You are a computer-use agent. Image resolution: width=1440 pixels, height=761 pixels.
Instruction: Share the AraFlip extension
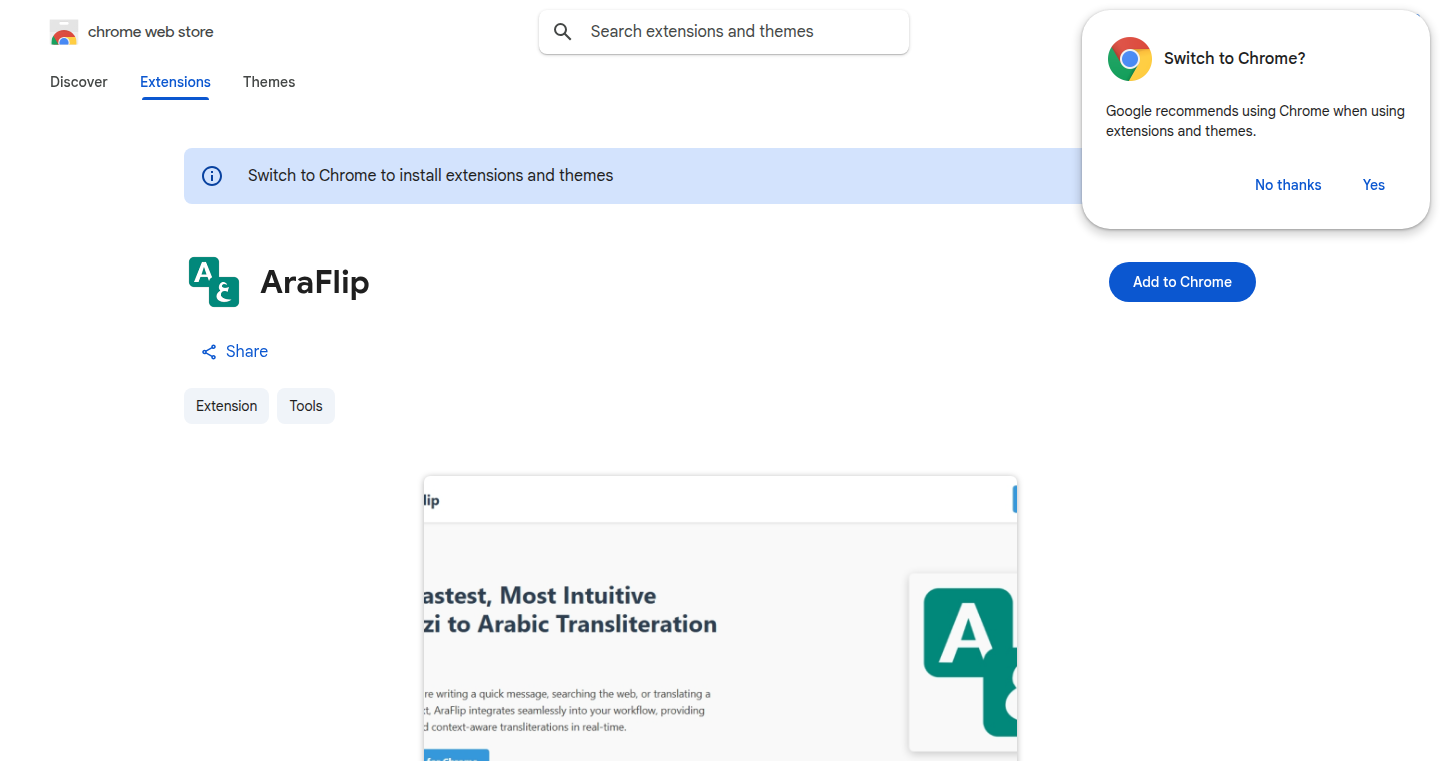click(x=235, y=352)
